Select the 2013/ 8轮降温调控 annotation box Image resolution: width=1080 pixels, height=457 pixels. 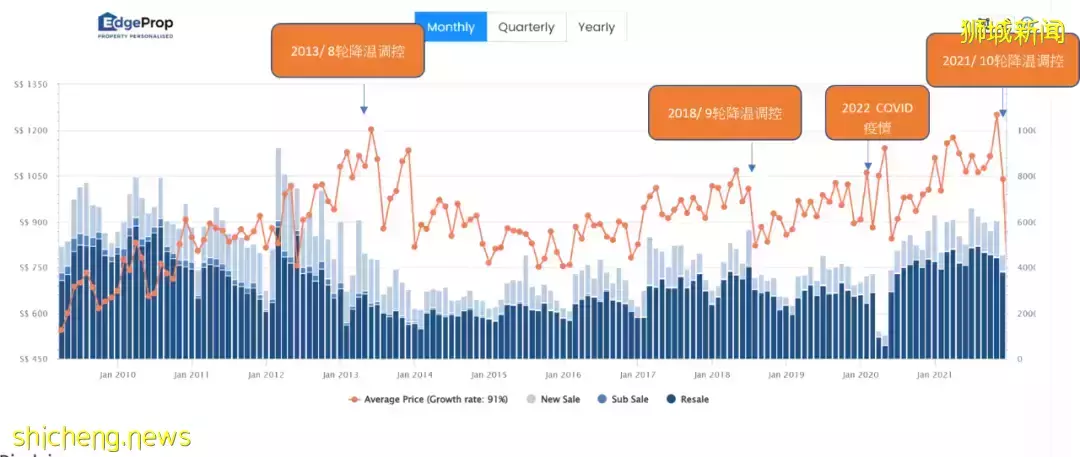[x=347, y=50]
